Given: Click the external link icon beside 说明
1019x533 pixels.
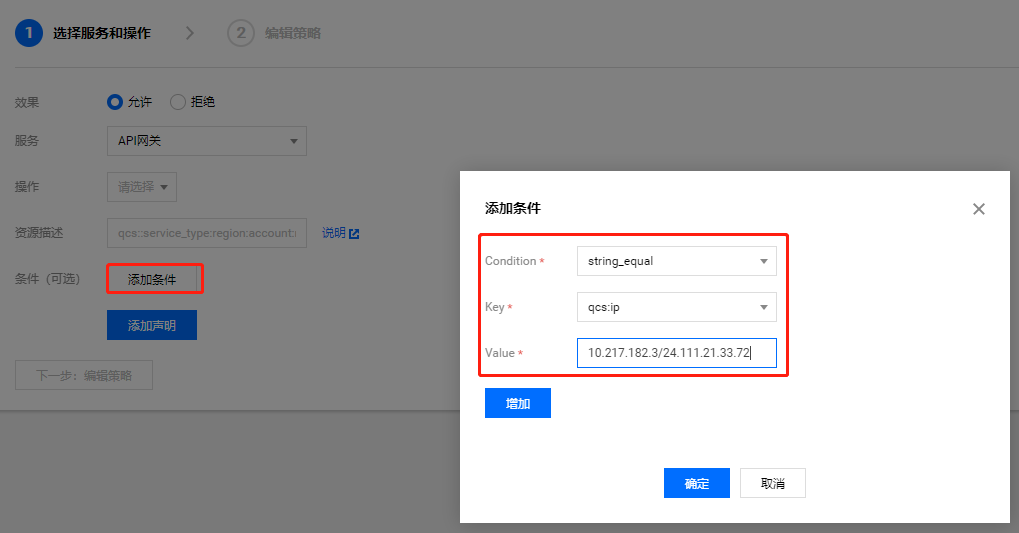Looking at the screenshot, I should point(354,234).
